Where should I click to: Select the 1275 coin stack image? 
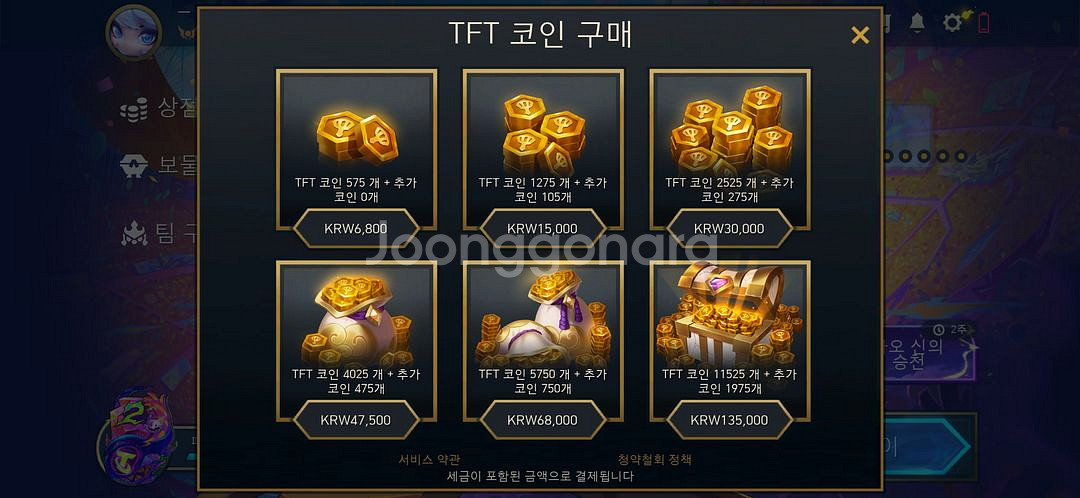[x=543, y=133]
